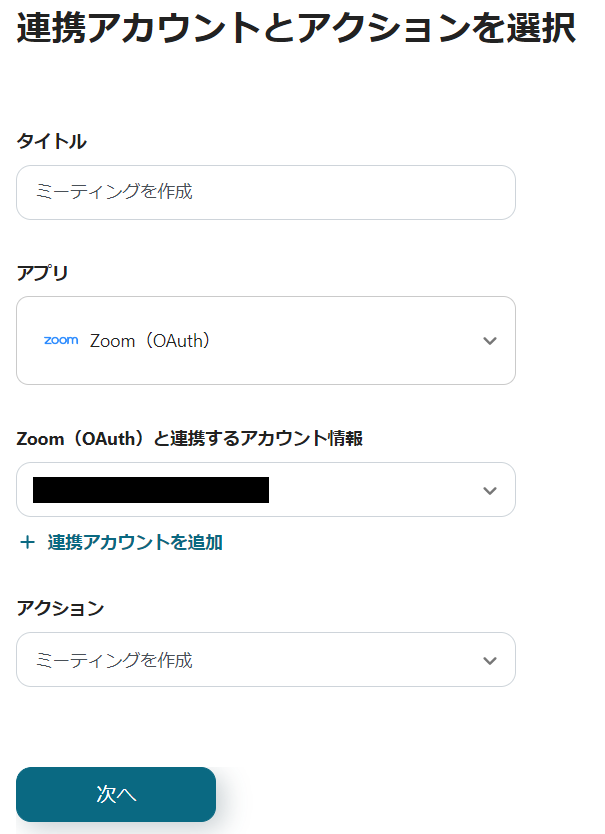Click the chevron on the アクション dropdown
Viewport: 605px width, 834px height.
490,660
